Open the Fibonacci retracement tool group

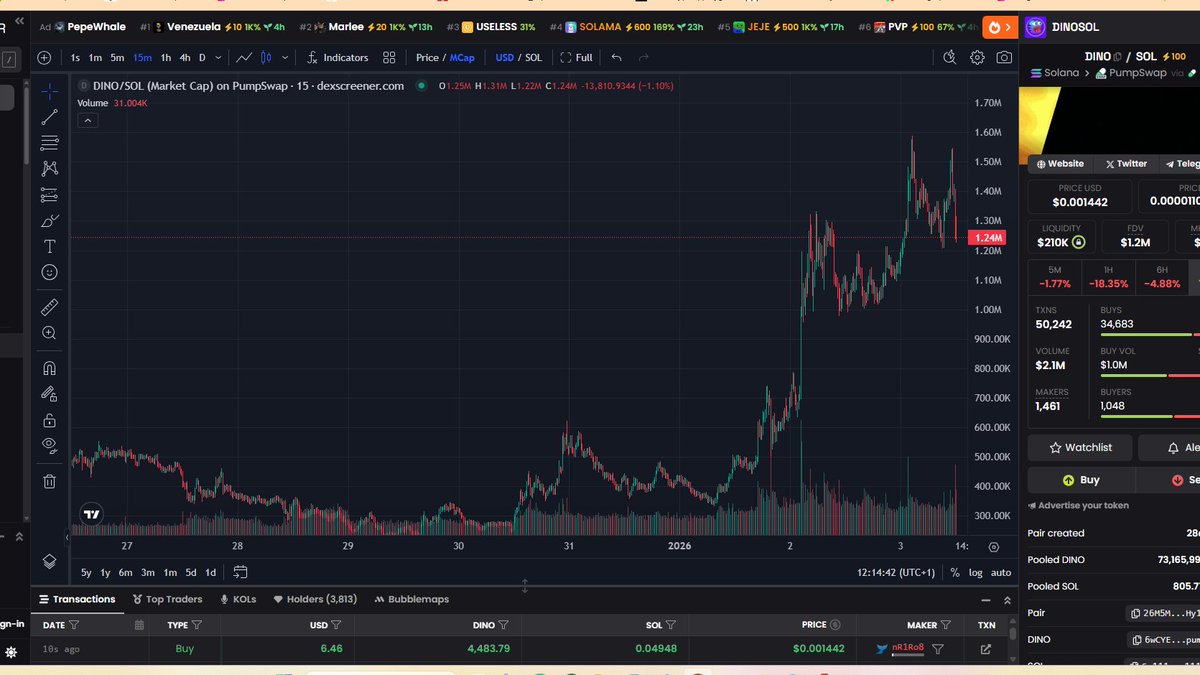49,143
